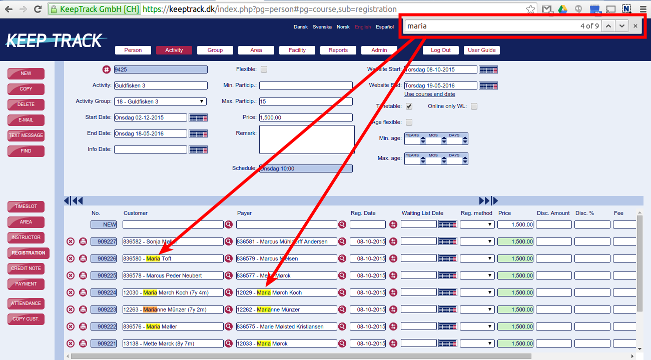The width and height of the screenshot is (651, 360).
Task: Open Reg. method dropdown for Maria March Koch row
Action: click(477, 292)
